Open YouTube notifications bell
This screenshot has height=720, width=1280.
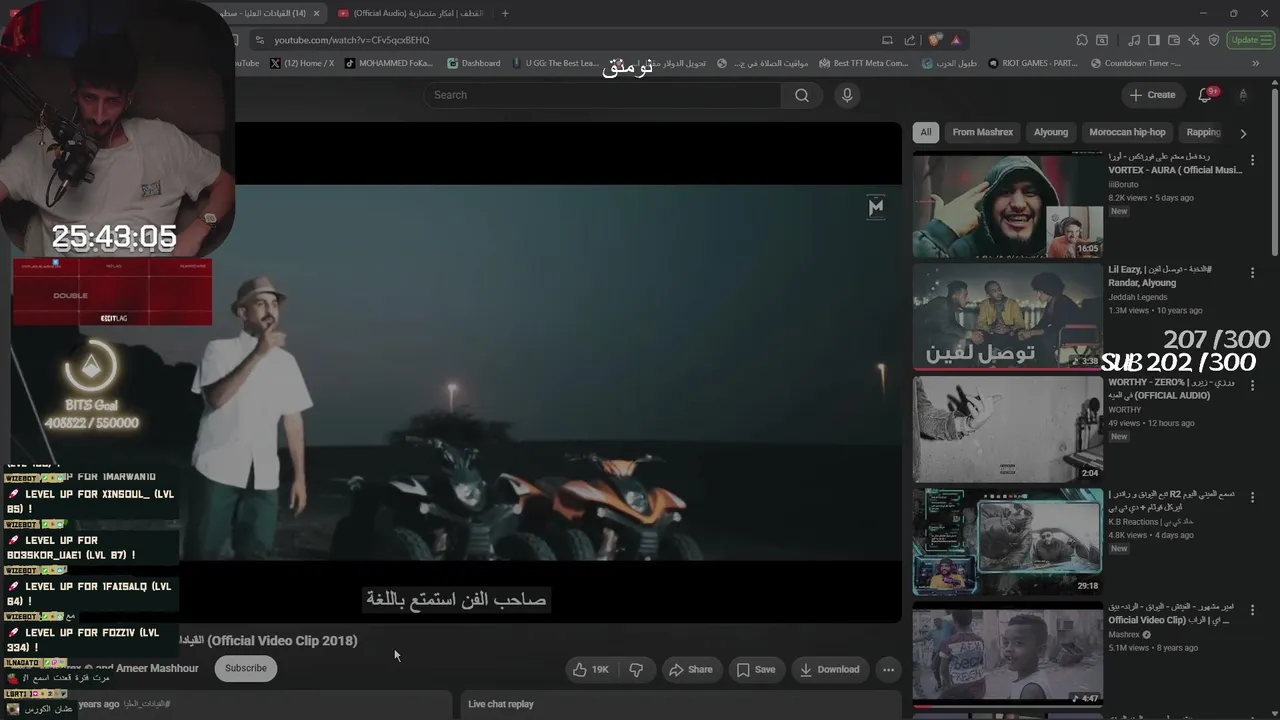pos(1205,95)
